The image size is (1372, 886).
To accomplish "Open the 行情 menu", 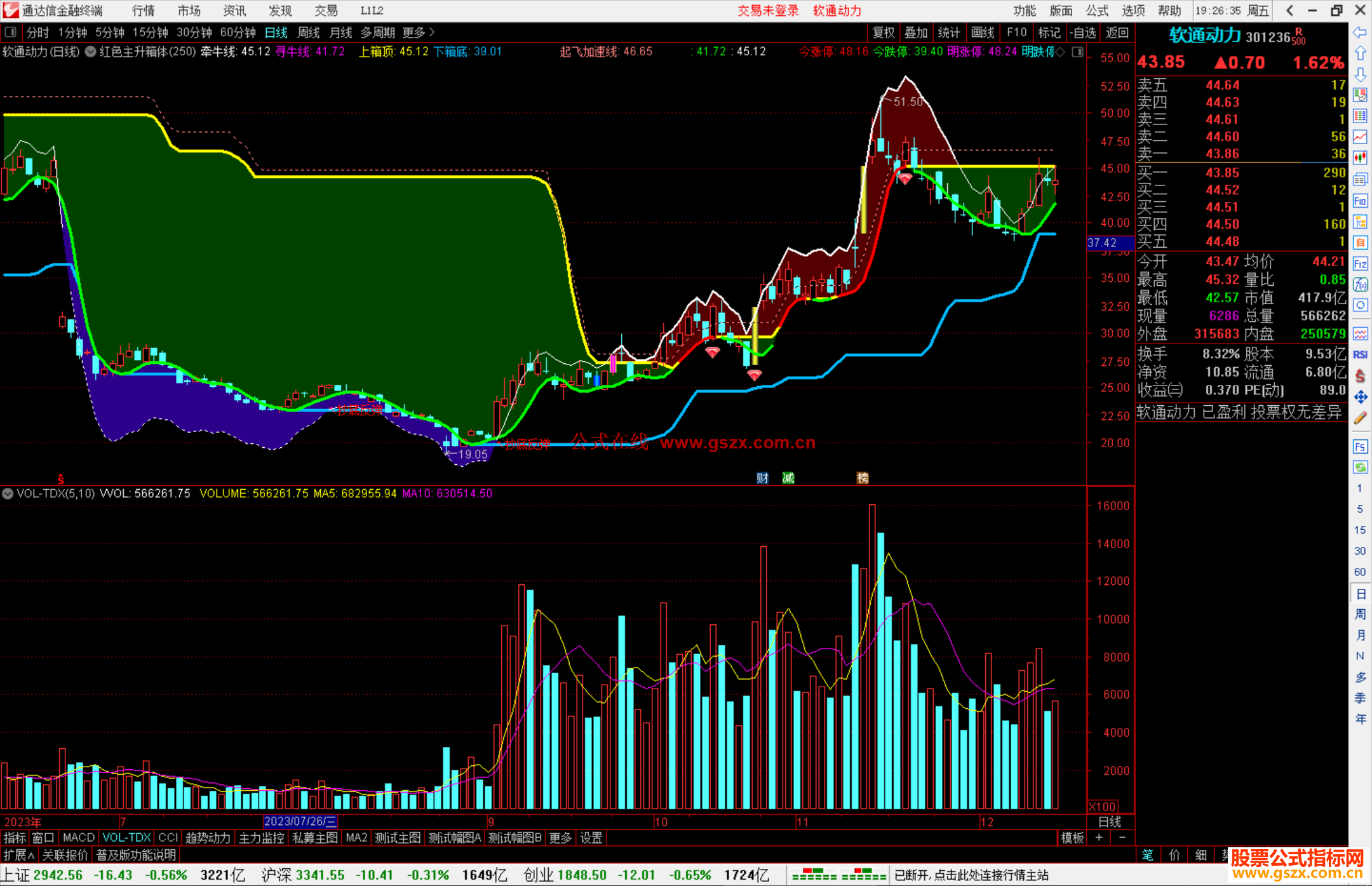I will tap(143, 11).
